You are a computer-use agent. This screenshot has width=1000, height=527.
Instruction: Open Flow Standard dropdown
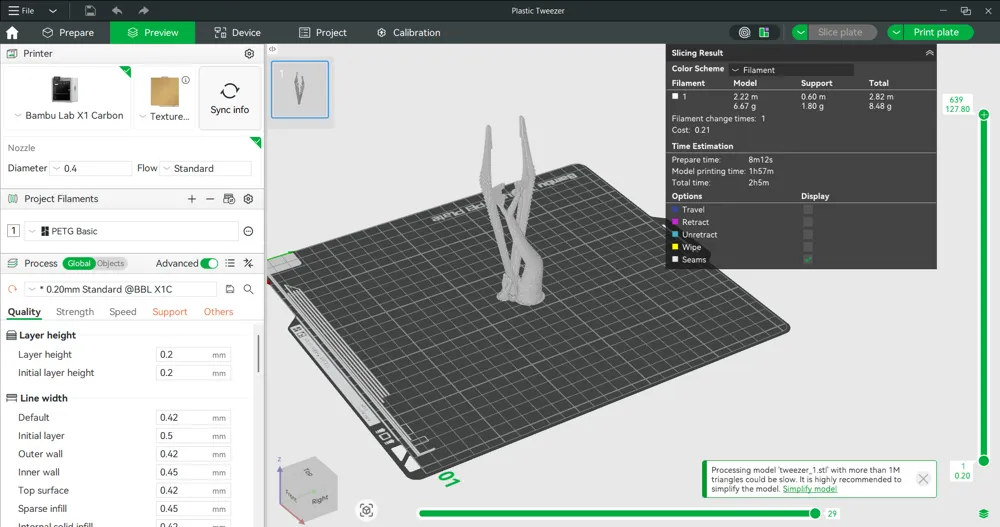point(205,168)
